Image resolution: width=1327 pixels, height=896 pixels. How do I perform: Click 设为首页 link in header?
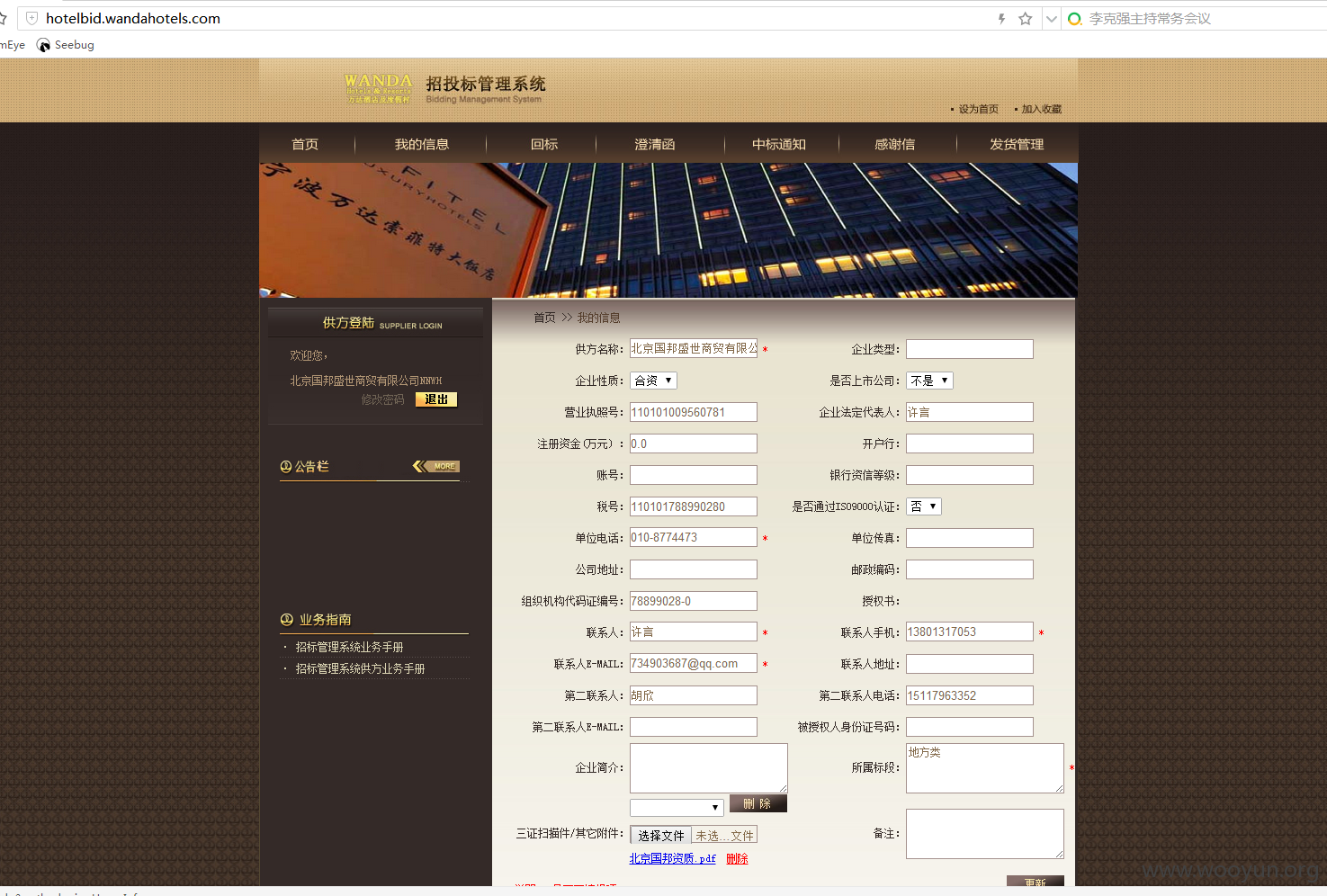click(978, 109)
